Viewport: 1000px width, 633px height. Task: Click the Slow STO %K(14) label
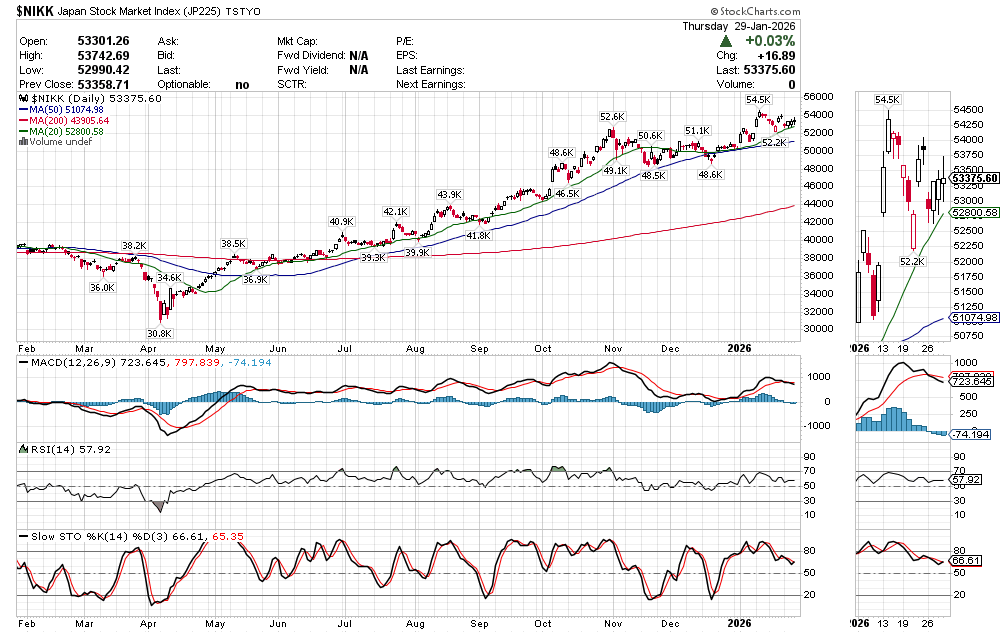pyautogui.click(x=78, y=537)
